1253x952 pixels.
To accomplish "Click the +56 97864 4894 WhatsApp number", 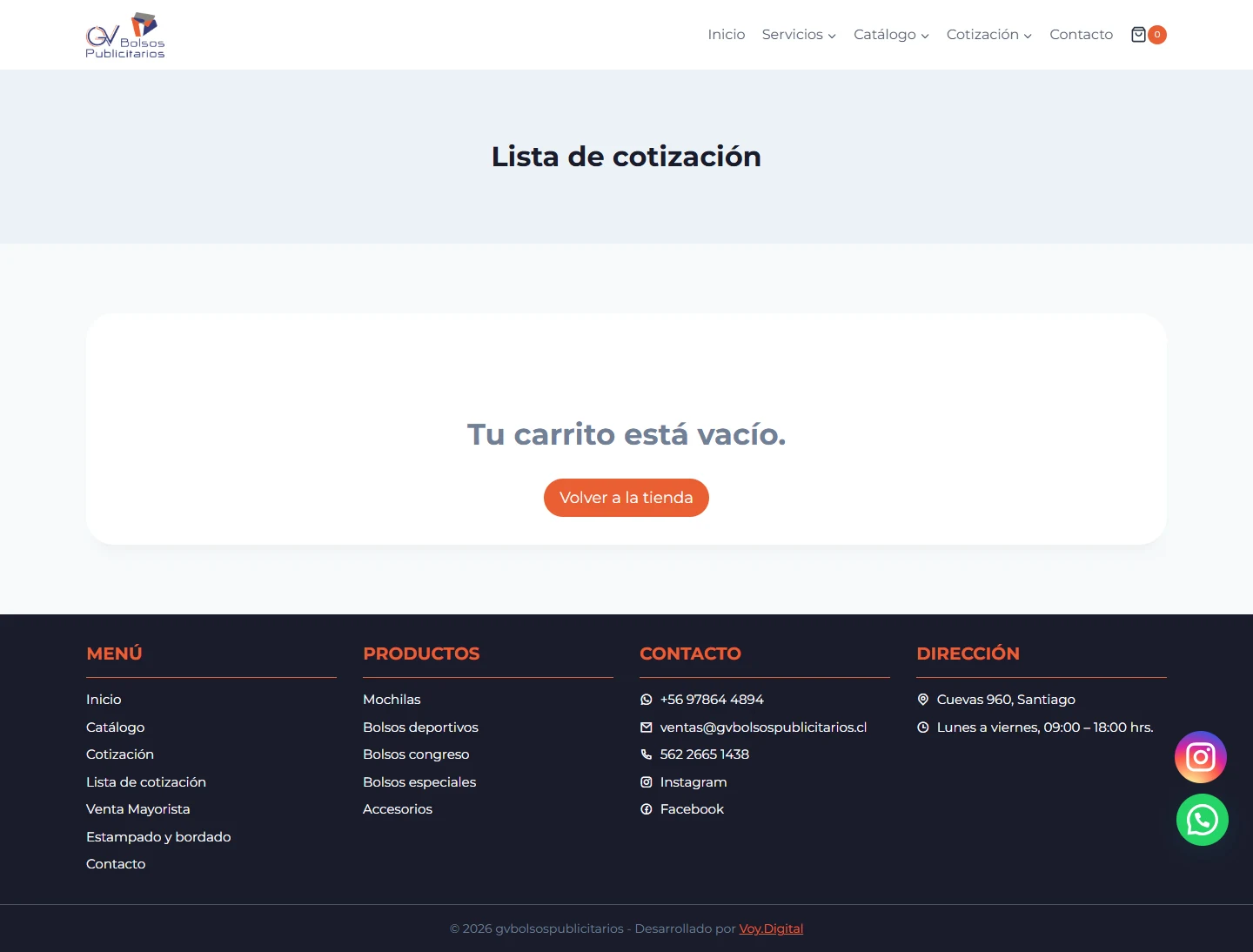I will (x=712, y=700).
